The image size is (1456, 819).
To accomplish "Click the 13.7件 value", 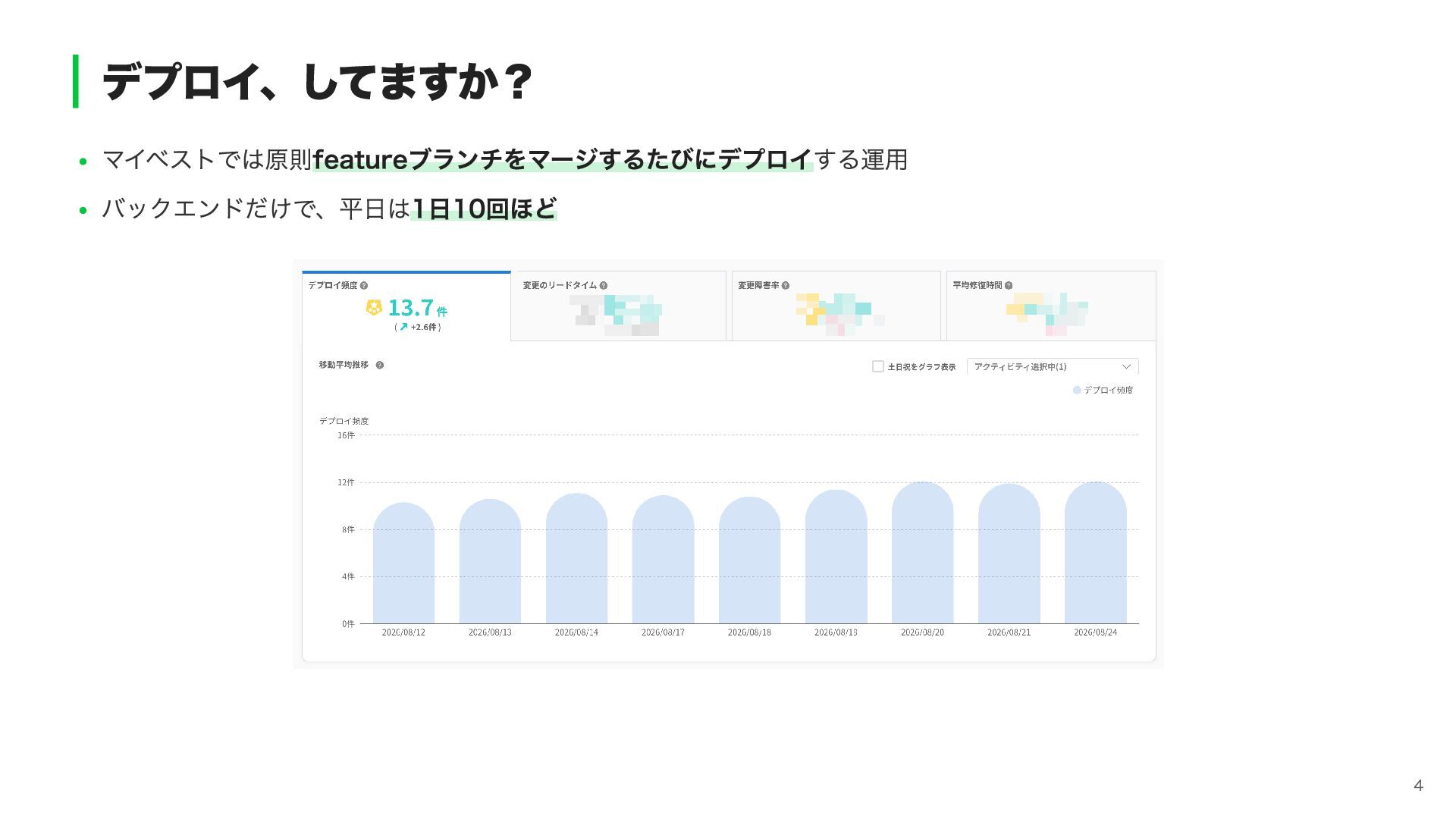I will (x=417, y=308).
